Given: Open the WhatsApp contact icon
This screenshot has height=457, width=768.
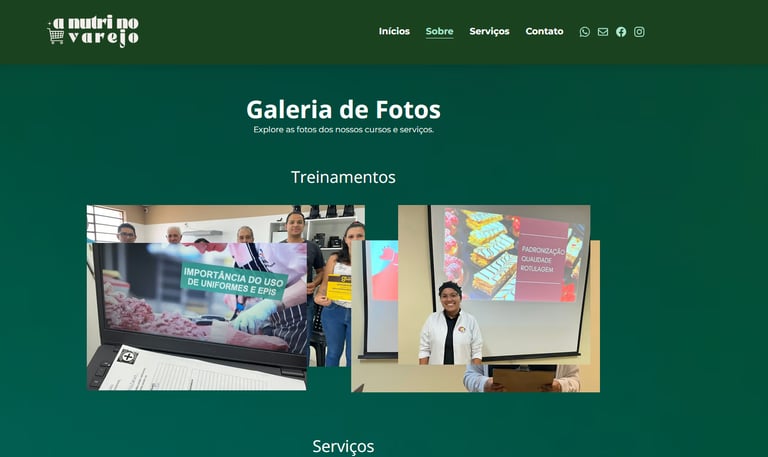Looking at the screenshot, I should coord(584,32).
